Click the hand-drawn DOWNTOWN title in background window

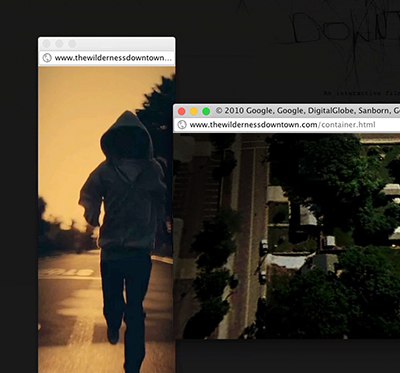[345, 28]
